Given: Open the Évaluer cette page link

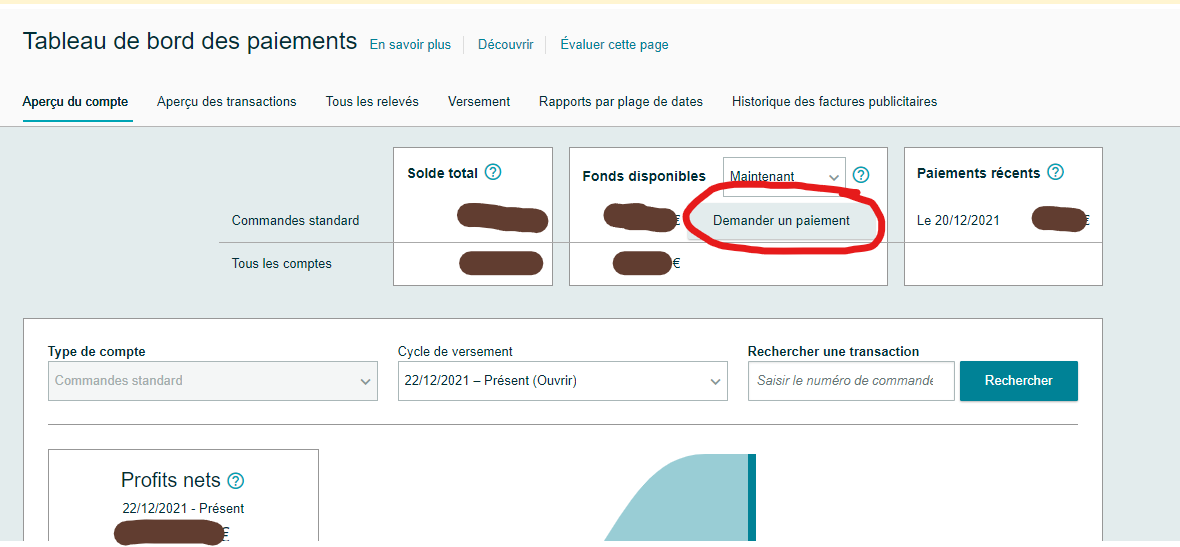Looking at the screenshot, I should (614, 44).
